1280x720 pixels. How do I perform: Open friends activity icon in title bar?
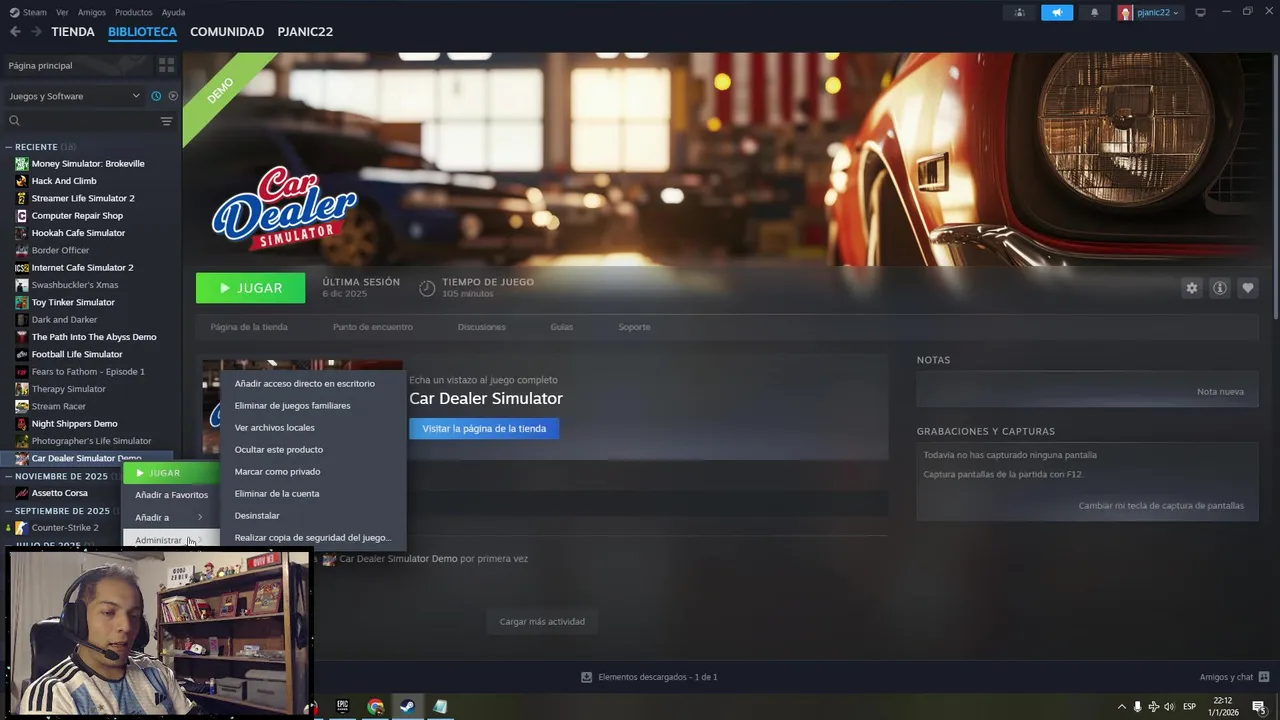[x=1020, y=12]
